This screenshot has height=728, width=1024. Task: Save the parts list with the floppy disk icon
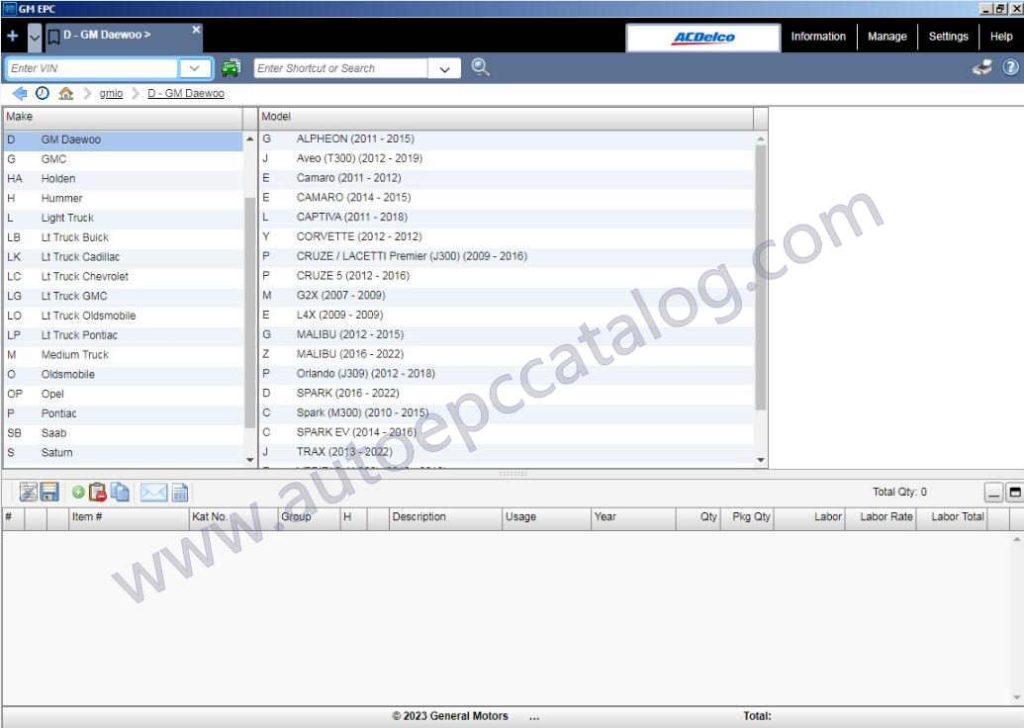pos(48,490)
